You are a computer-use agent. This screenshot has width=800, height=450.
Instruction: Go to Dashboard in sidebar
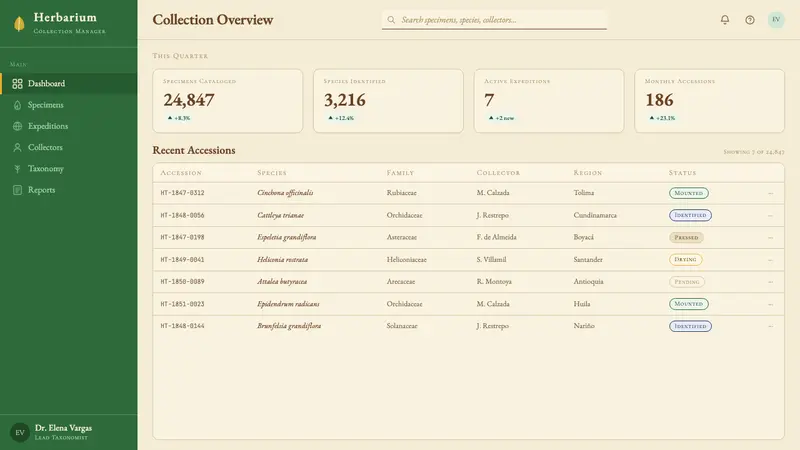(69, 84)
